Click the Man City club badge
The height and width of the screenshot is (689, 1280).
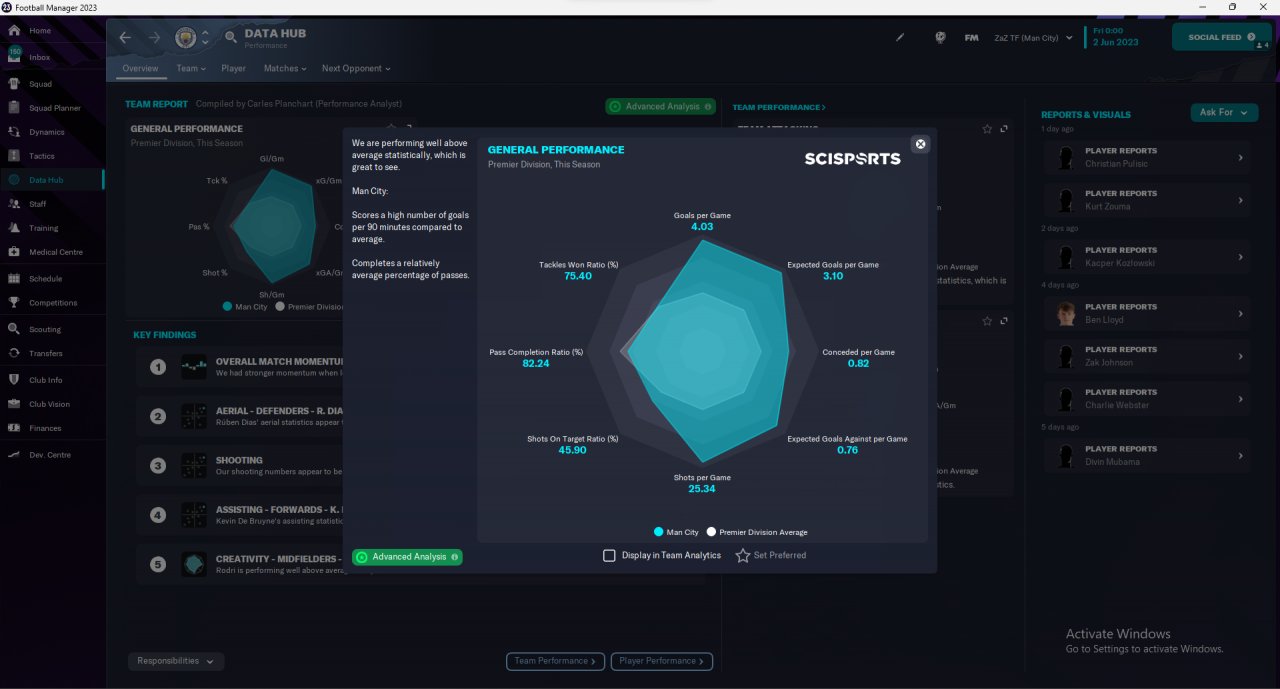tap(186, 37)
